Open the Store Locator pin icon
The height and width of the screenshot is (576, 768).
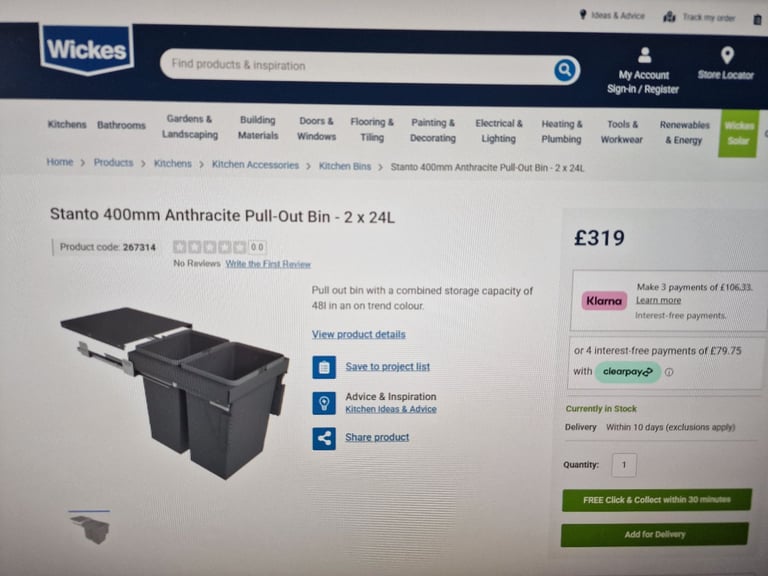727,55
